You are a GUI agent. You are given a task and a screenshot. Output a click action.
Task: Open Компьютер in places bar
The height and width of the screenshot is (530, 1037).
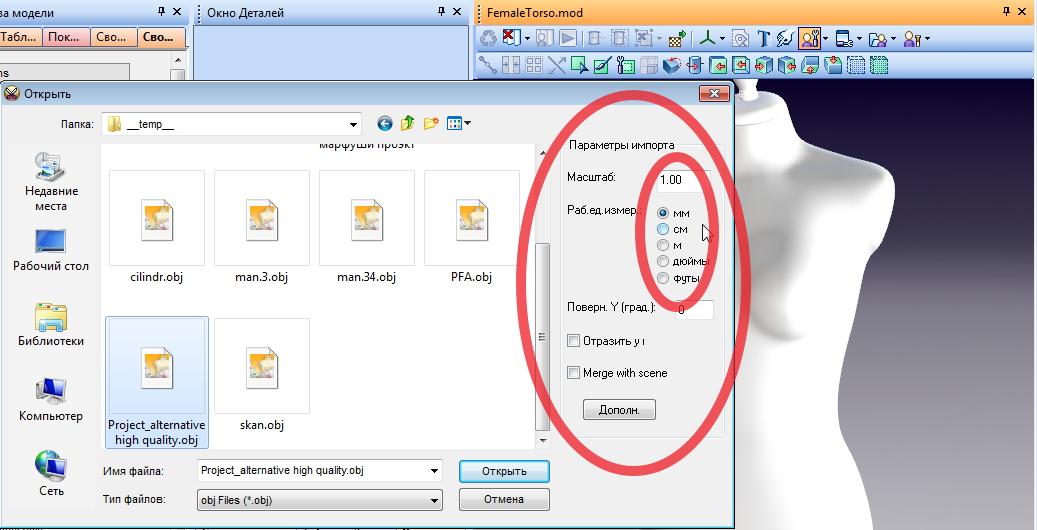coord(51,400)
